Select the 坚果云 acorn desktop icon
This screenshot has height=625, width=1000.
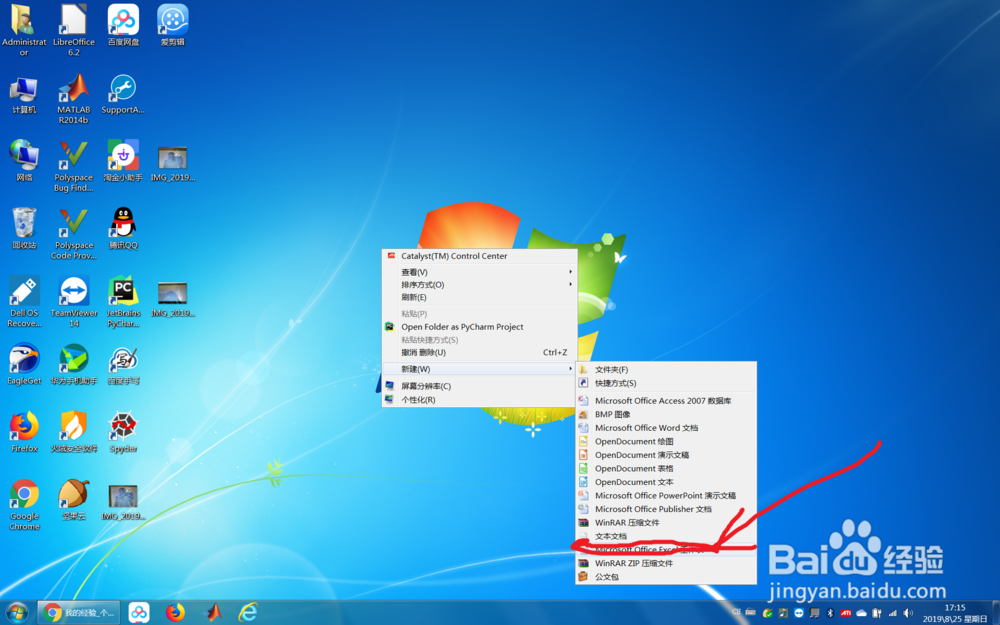(73, 499)
